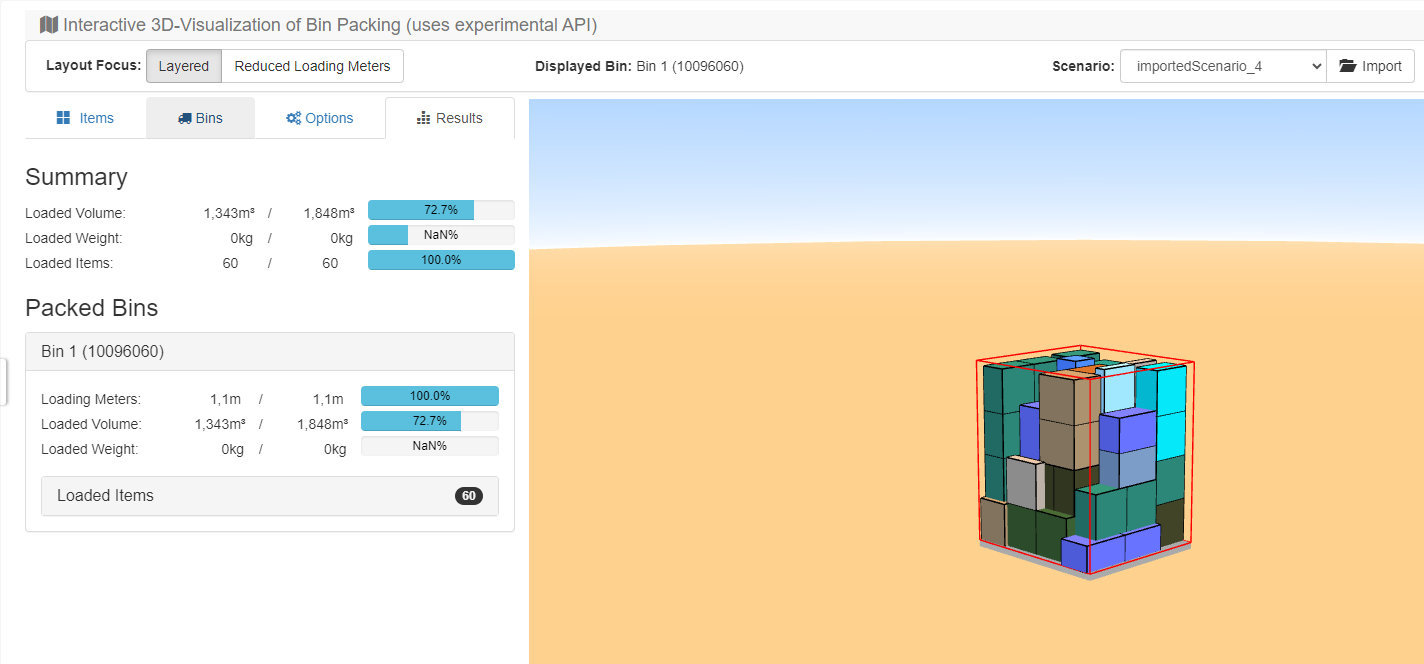Click the bar chart icon on the Results tab
The height and width of the screenshot is (664, 1424).
point(423,118)
